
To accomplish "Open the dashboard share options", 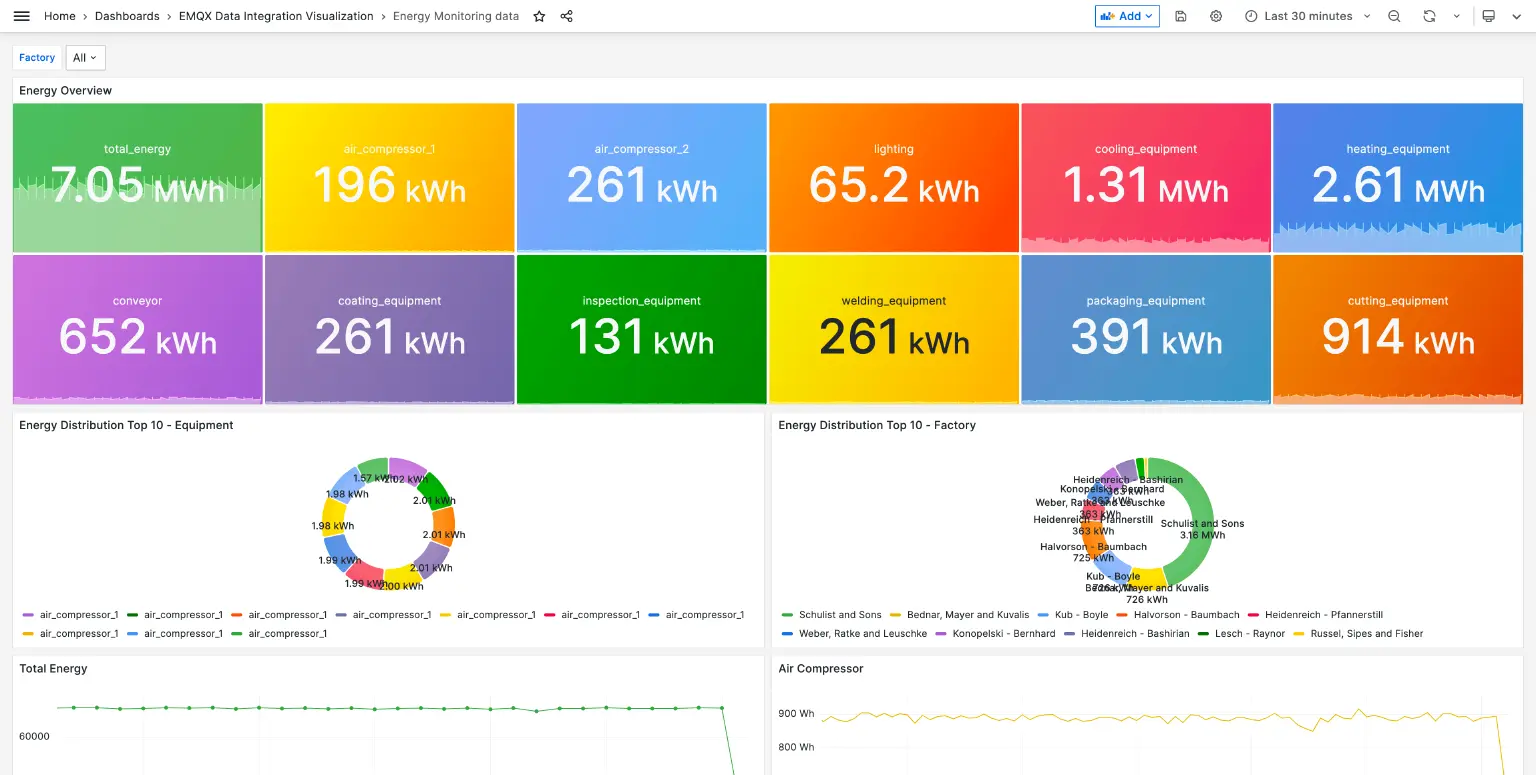I will pyautogui.click(x=566, y=16).
